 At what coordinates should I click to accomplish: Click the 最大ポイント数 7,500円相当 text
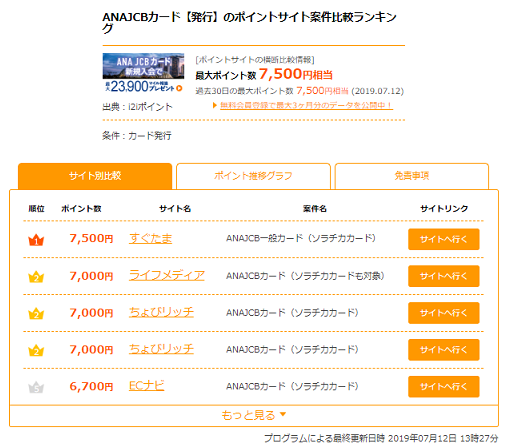(264, 74)
